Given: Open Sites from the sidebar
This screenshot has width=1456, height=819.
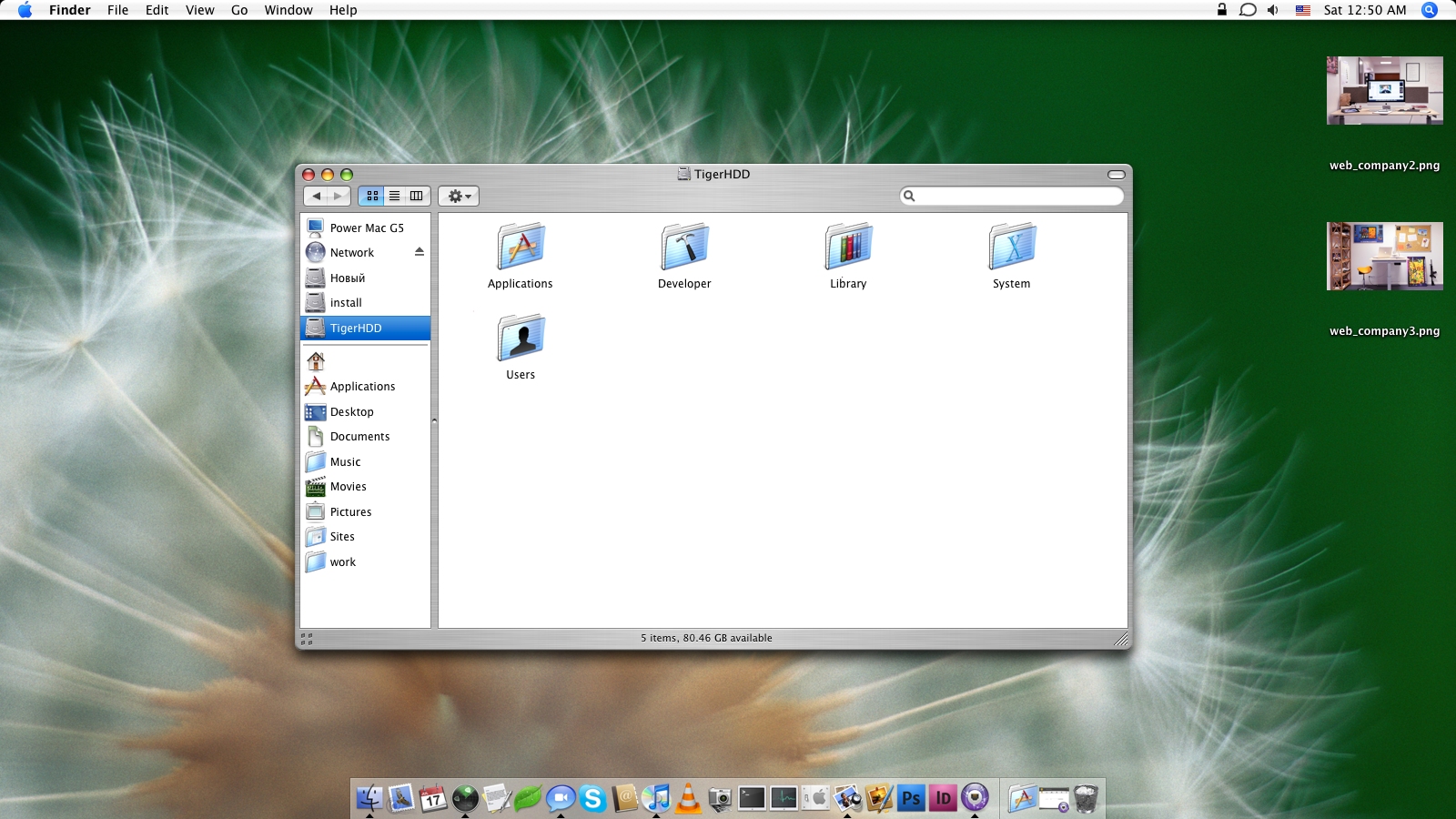Looking at the screenshot, I should pos(365,536).
